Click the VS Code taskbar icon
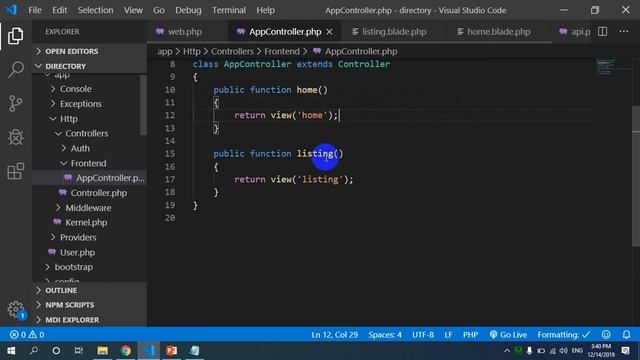The width and height of the screenshot is (640, 360). (149, 351)
